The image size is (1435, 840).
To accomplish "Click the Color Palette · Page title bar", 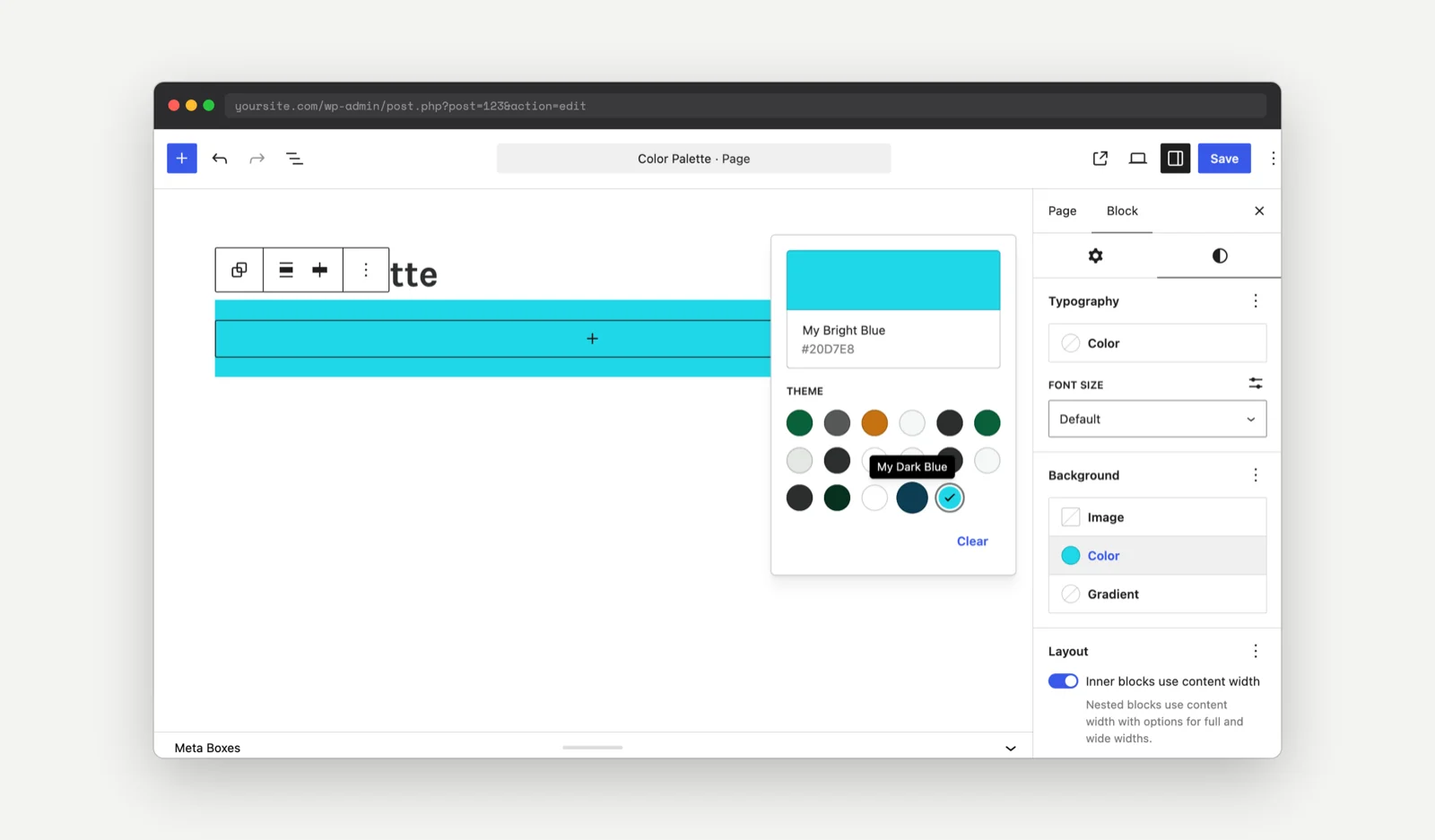I will 694,159.
